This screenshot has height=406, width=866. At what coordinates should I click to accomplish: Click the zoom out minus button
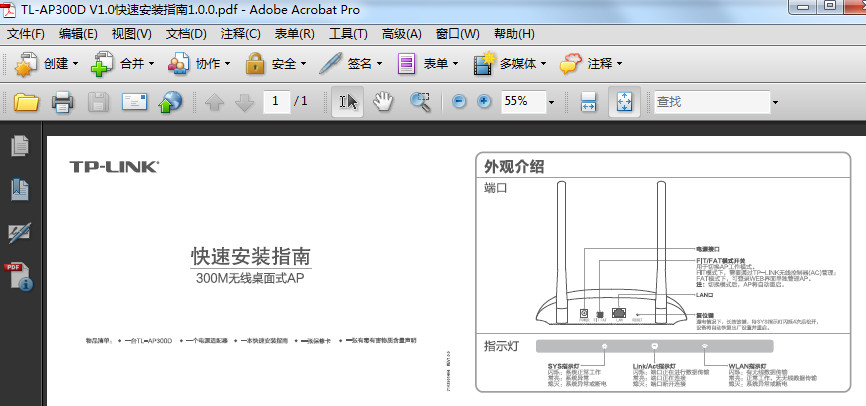(x=459, y=102)
